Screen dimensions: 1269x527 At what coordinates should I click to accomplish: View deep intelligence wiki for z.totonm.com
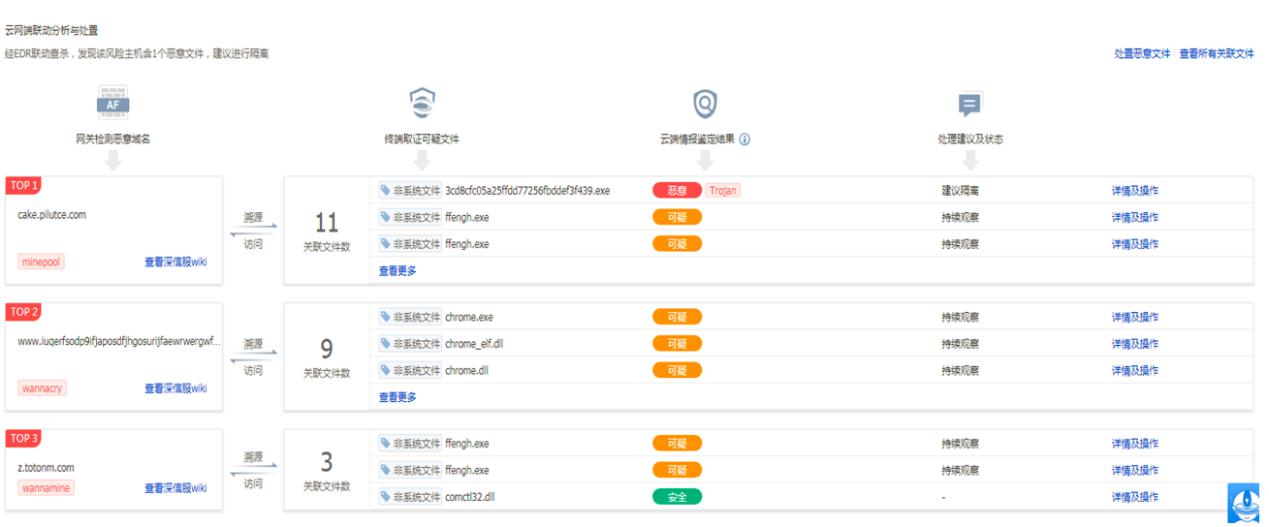click(x=175, y=488)
